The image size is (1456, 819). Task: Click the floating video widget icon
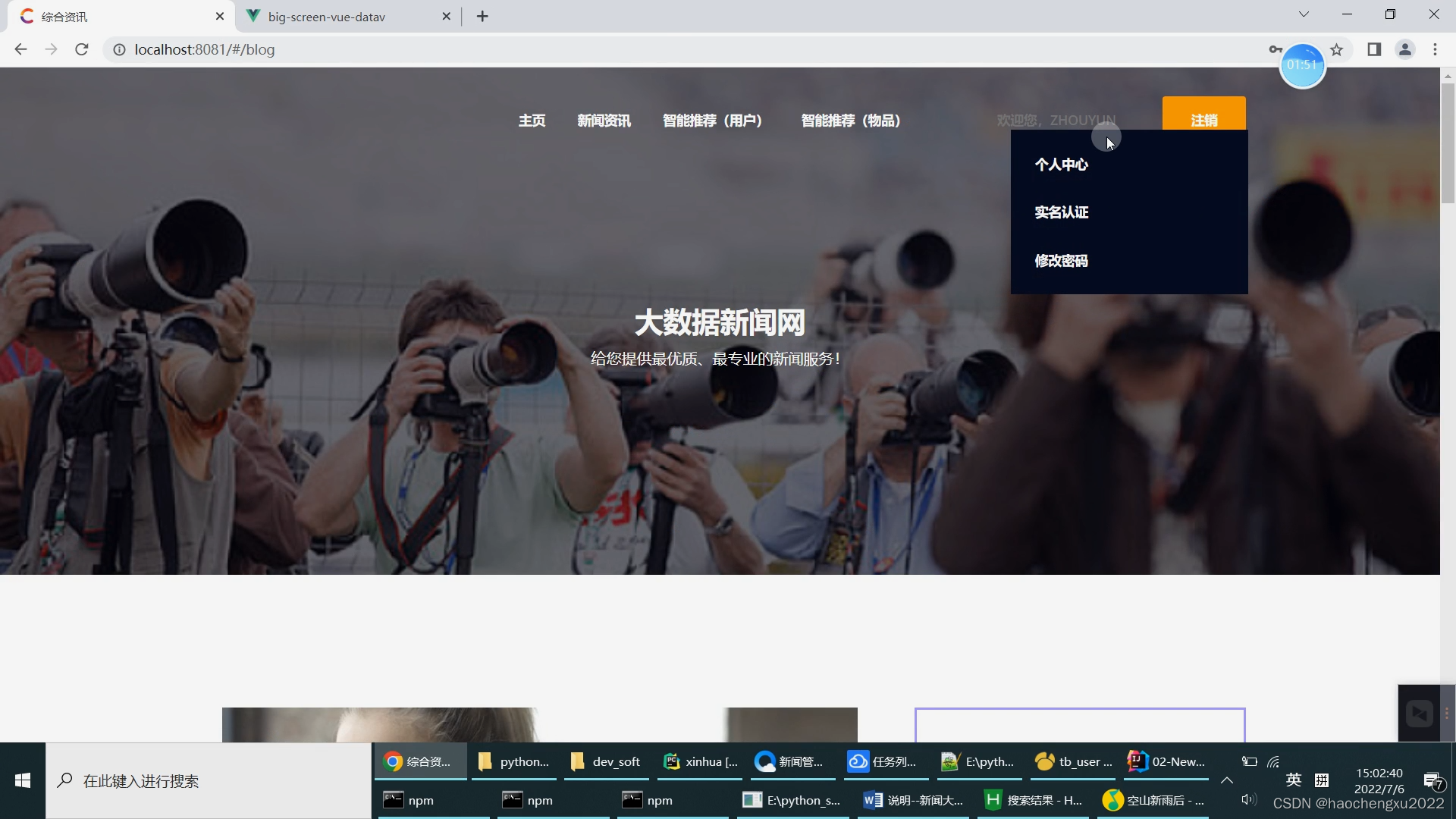pos(1419,713)
